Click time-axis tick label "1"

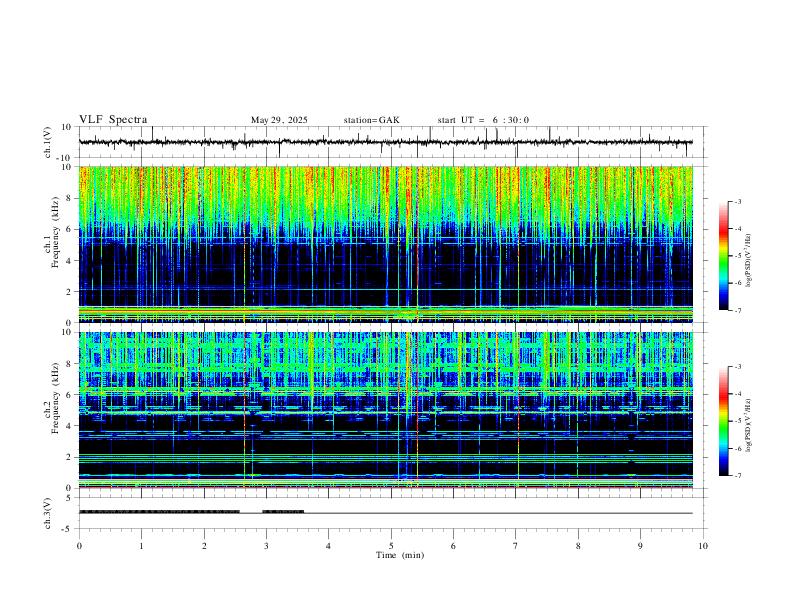point(141,546)
